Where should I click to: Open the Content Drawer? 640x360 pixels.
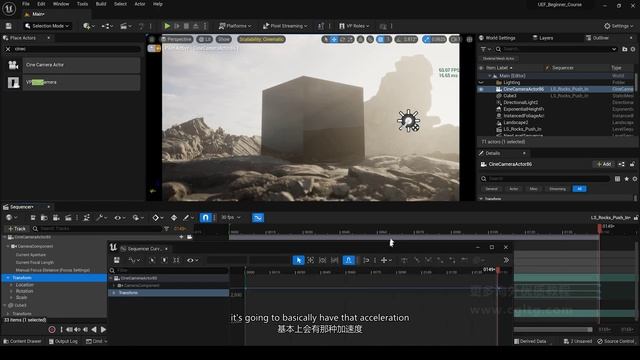(x=22, y=341)
